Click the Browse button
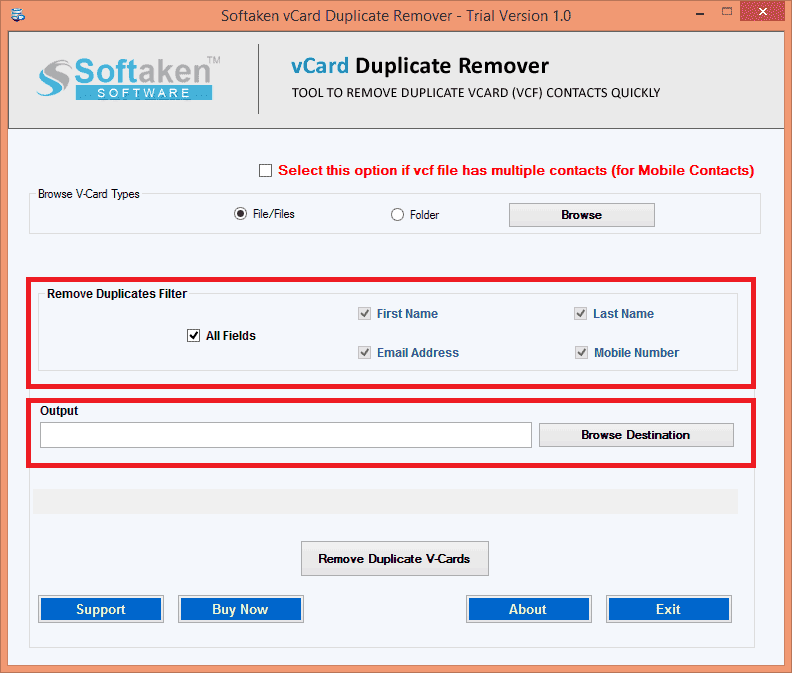 (x=581, y=215)
